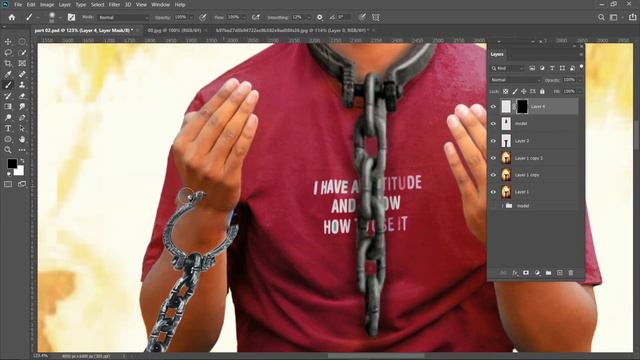Hide Layer 4 visibility eye

coord(493,107)
